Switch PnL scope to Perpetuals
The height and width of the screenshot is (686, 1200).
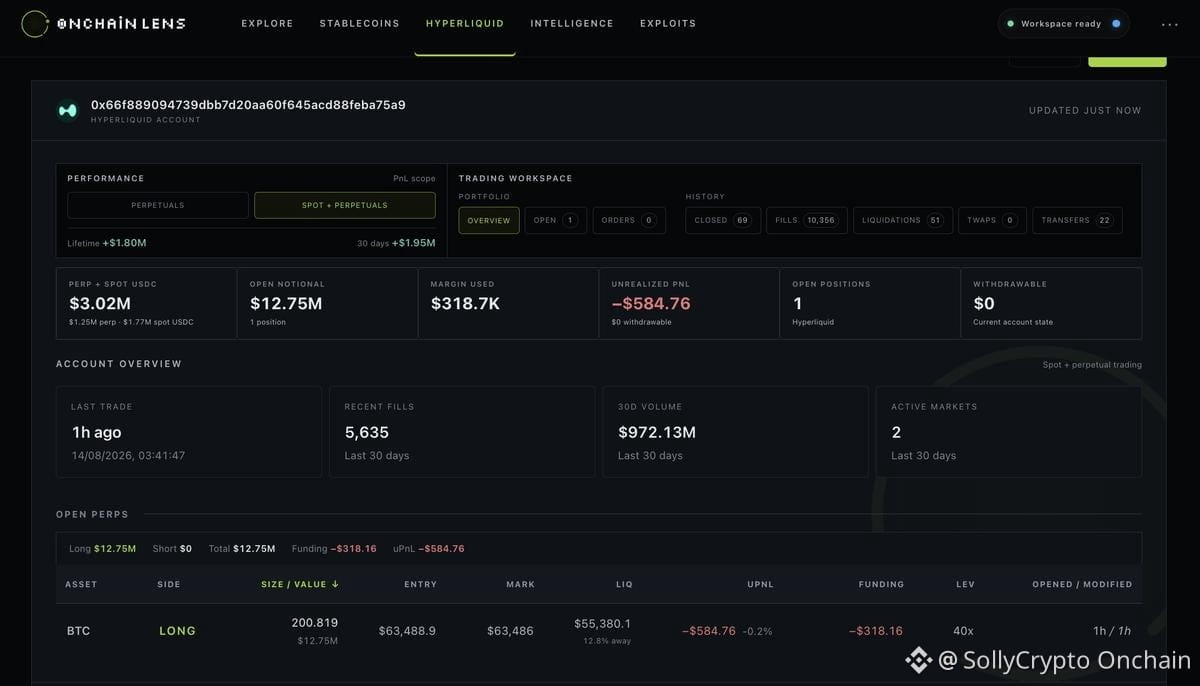(158, 205)
